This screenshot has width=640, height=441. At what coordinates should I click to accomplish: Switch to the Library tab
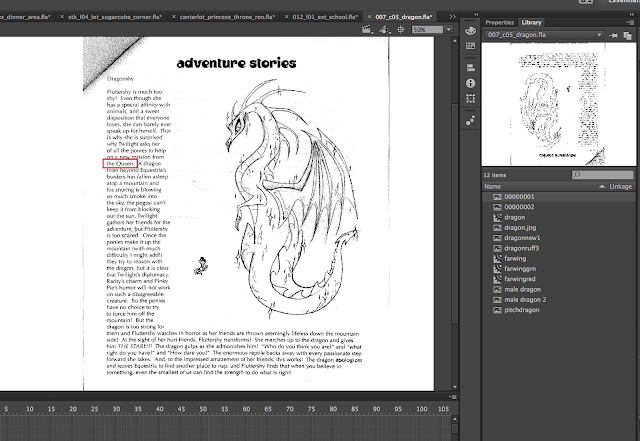tap(531, 22)
